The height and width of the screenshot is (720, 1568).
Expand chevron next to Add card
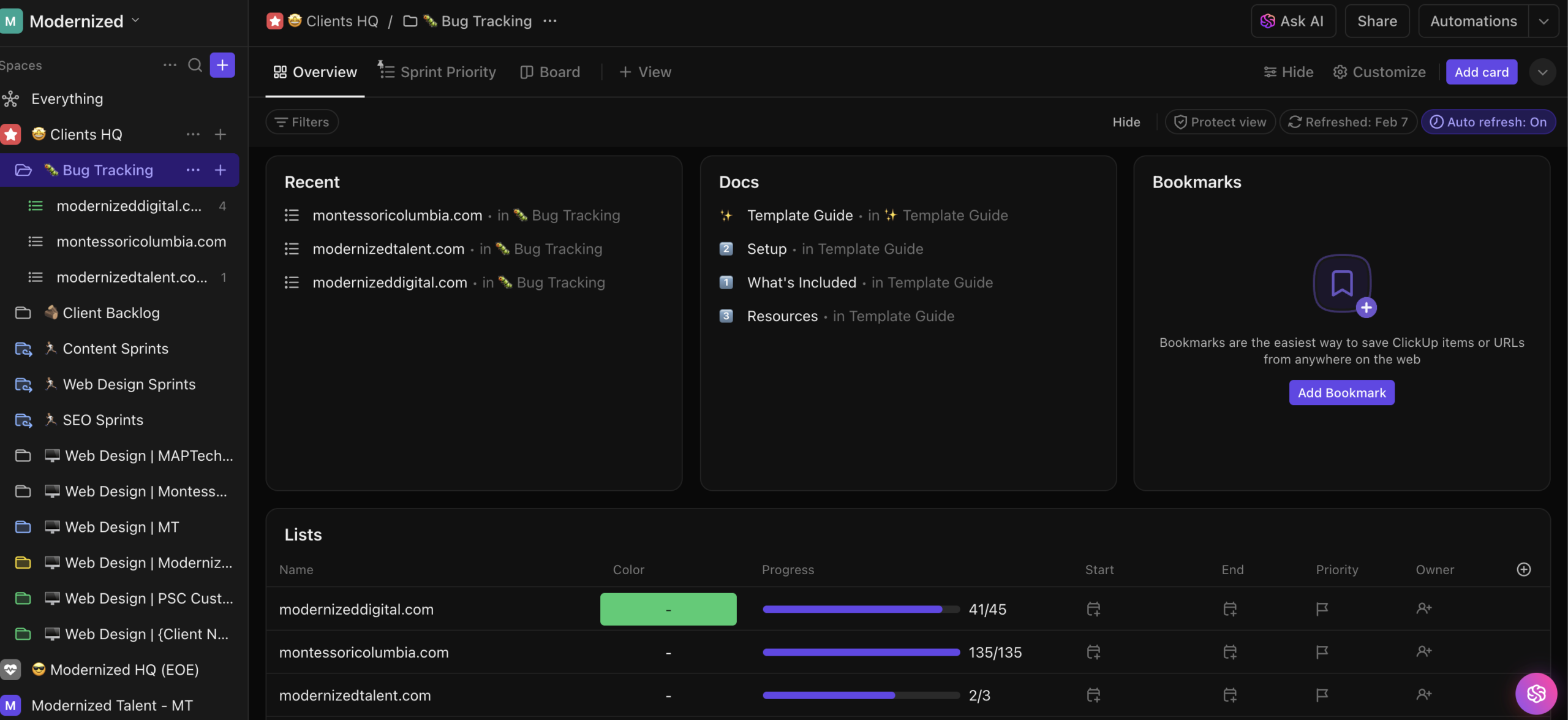[1542, 72]
